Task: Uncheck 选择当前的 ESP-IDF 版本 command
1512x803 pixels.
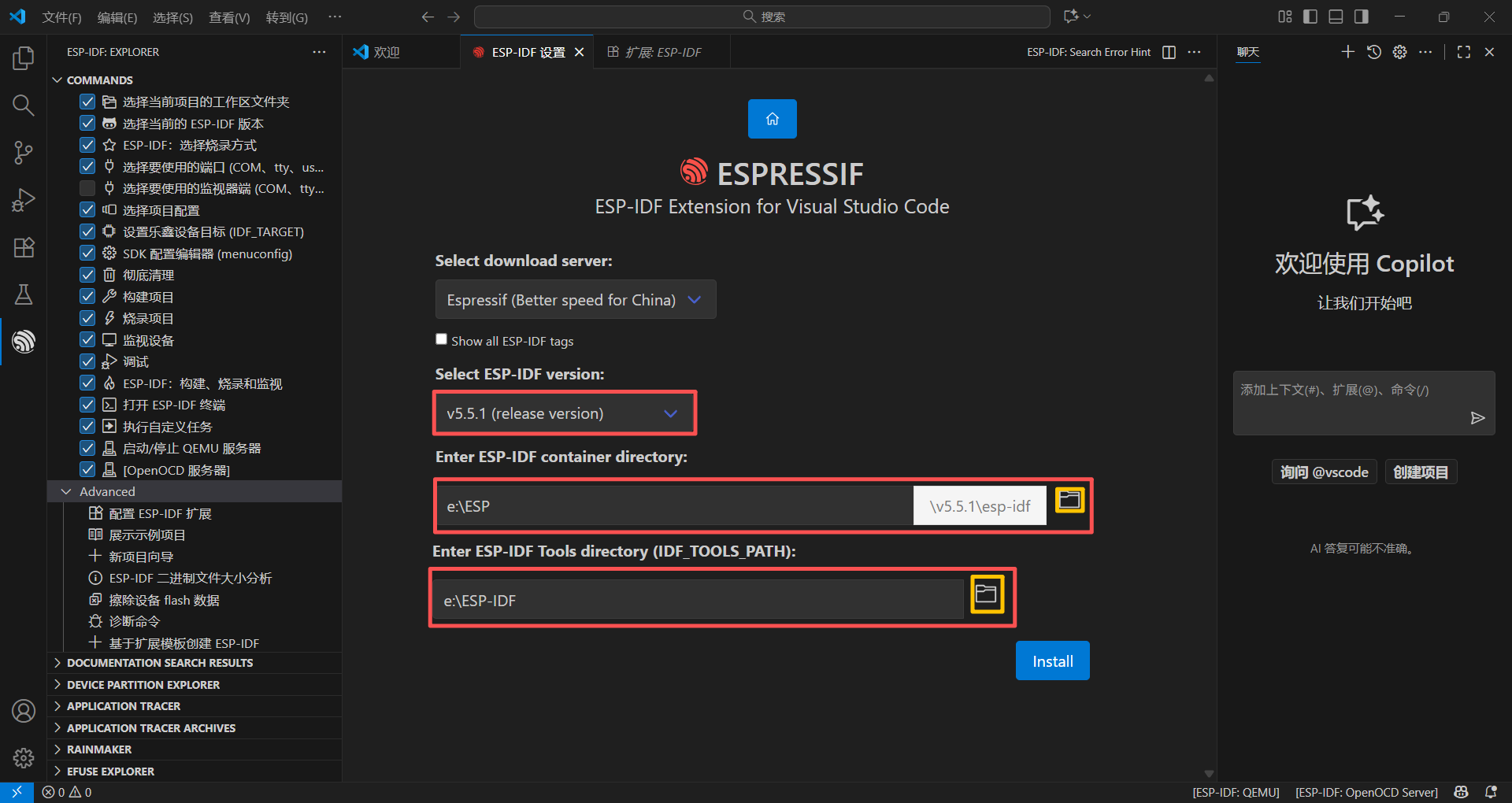Action: coord(87,124)
